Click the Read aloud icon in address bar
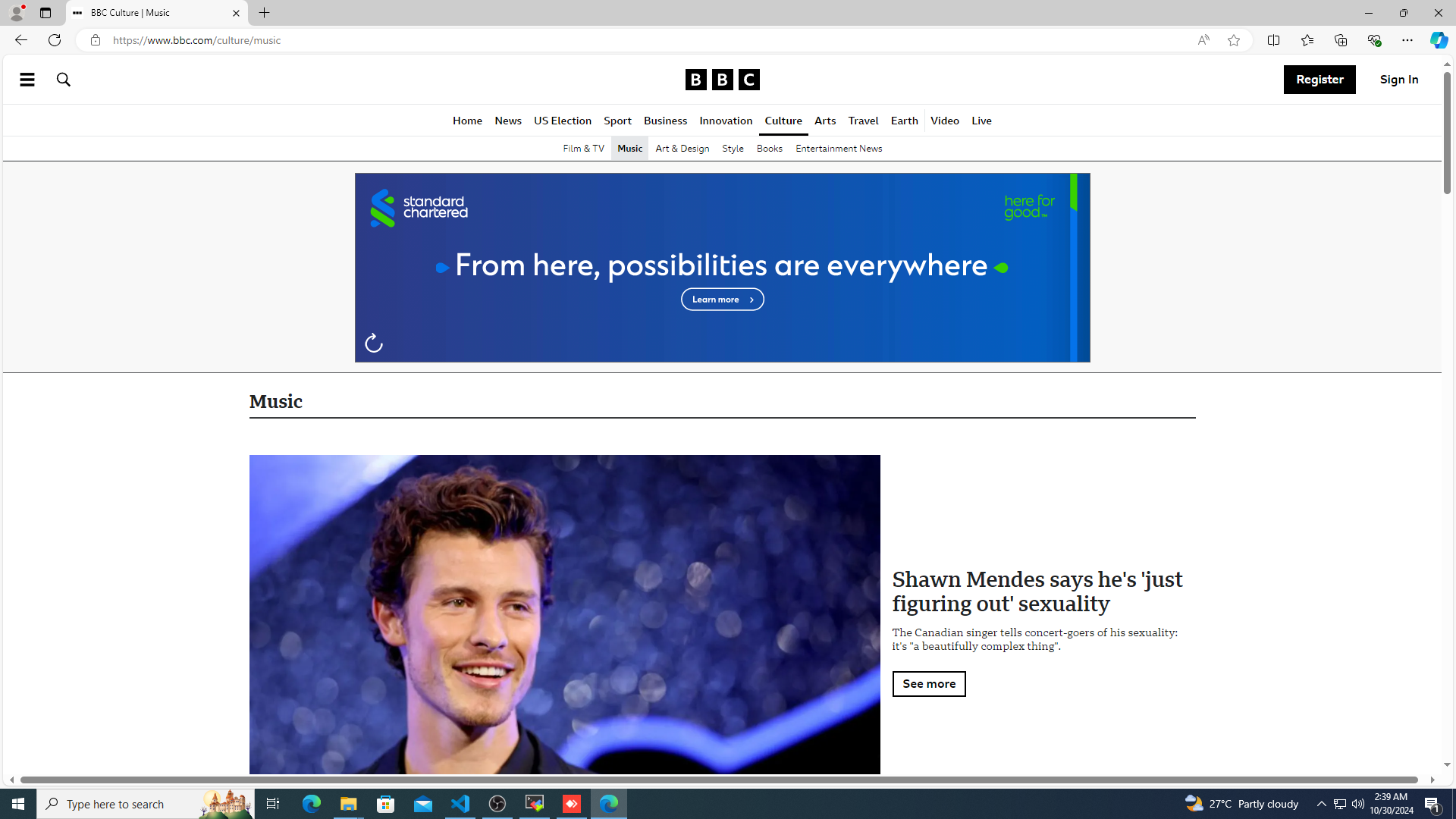The height and width of the screenshot is (819, 1456). click(x=1203, y=40)
